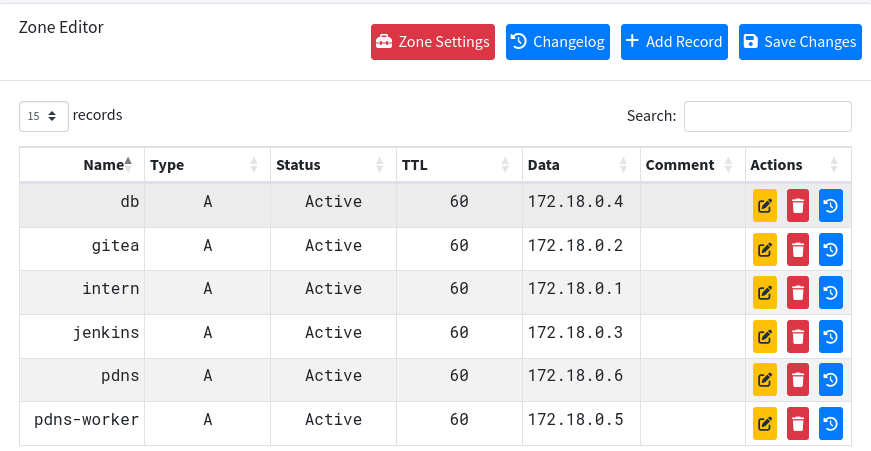View changelog for intern record
This screenshot has height=451, width=871.
point(830,293)
